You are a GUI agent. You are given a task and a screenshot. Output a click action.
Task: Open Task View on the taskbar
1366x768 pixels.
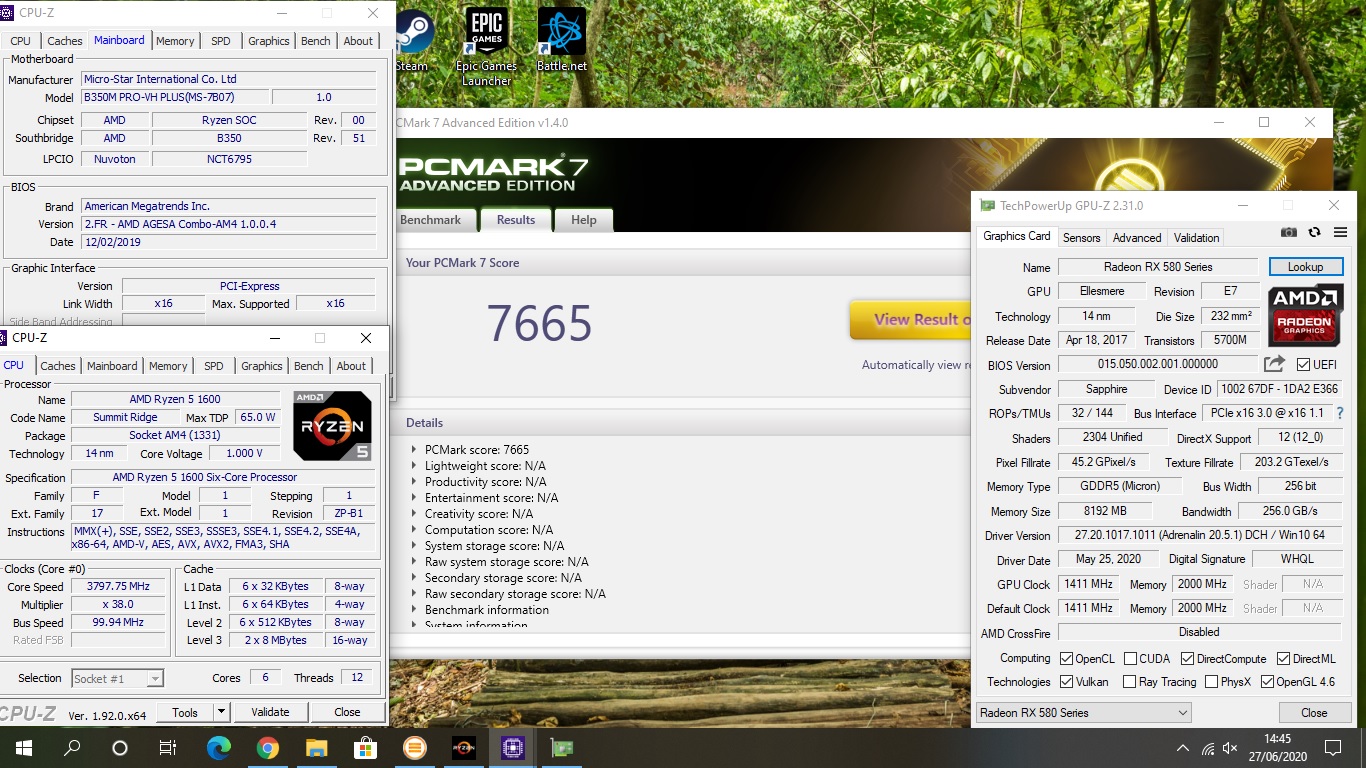pos(168,747)
